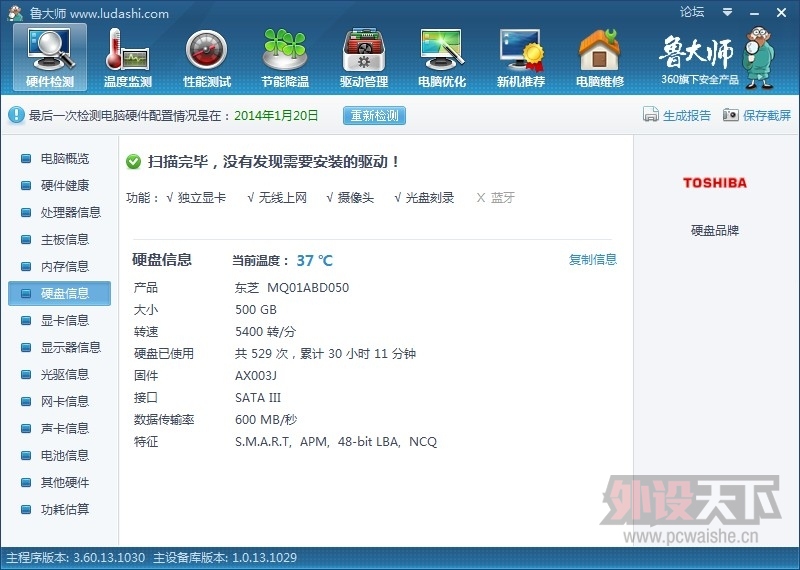Click the 保存截屏 camera icon
The image size is (800, 570).
click(731, 115)
